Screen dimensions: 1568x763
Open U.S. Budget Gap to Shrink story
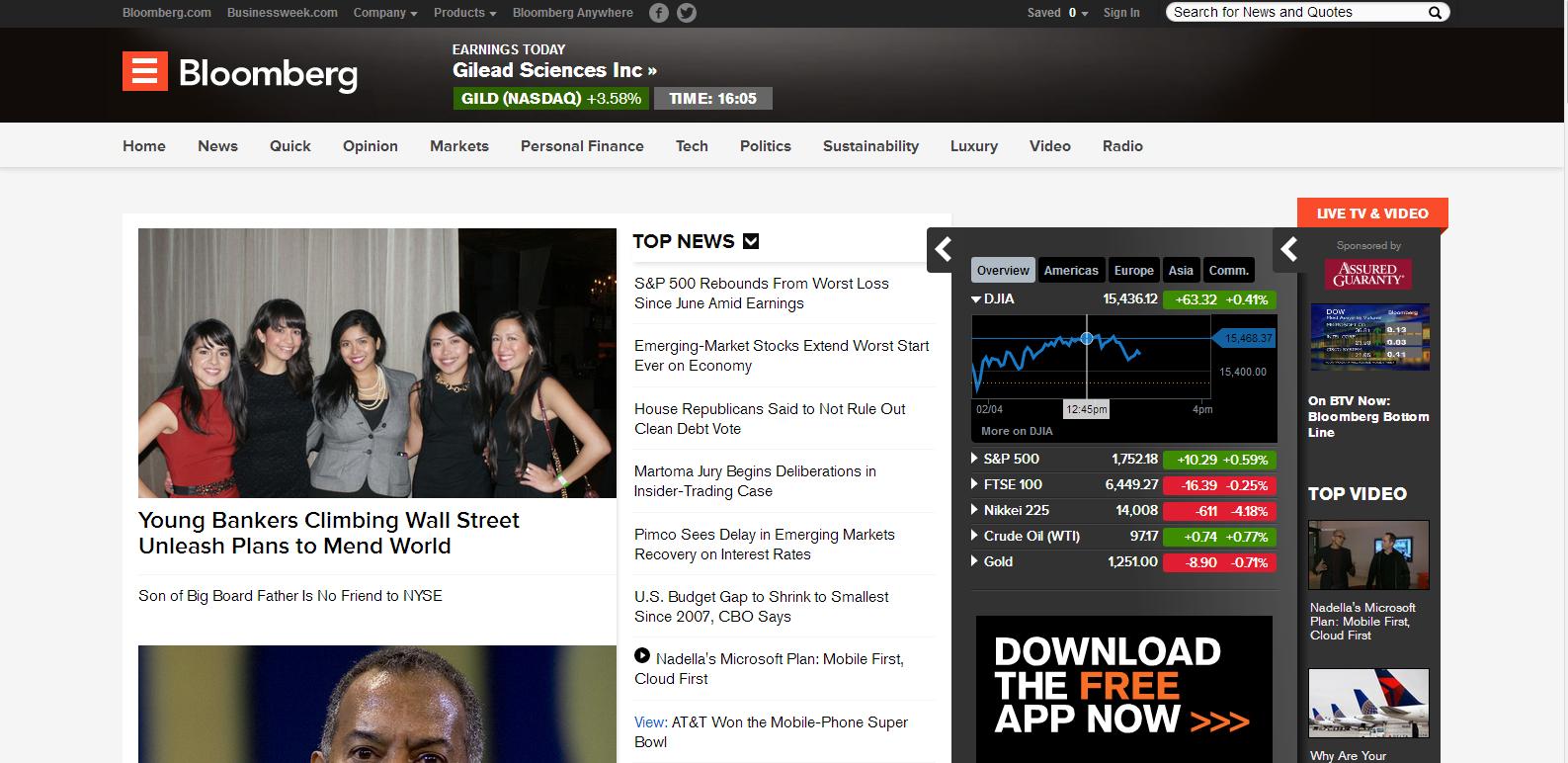762,607
